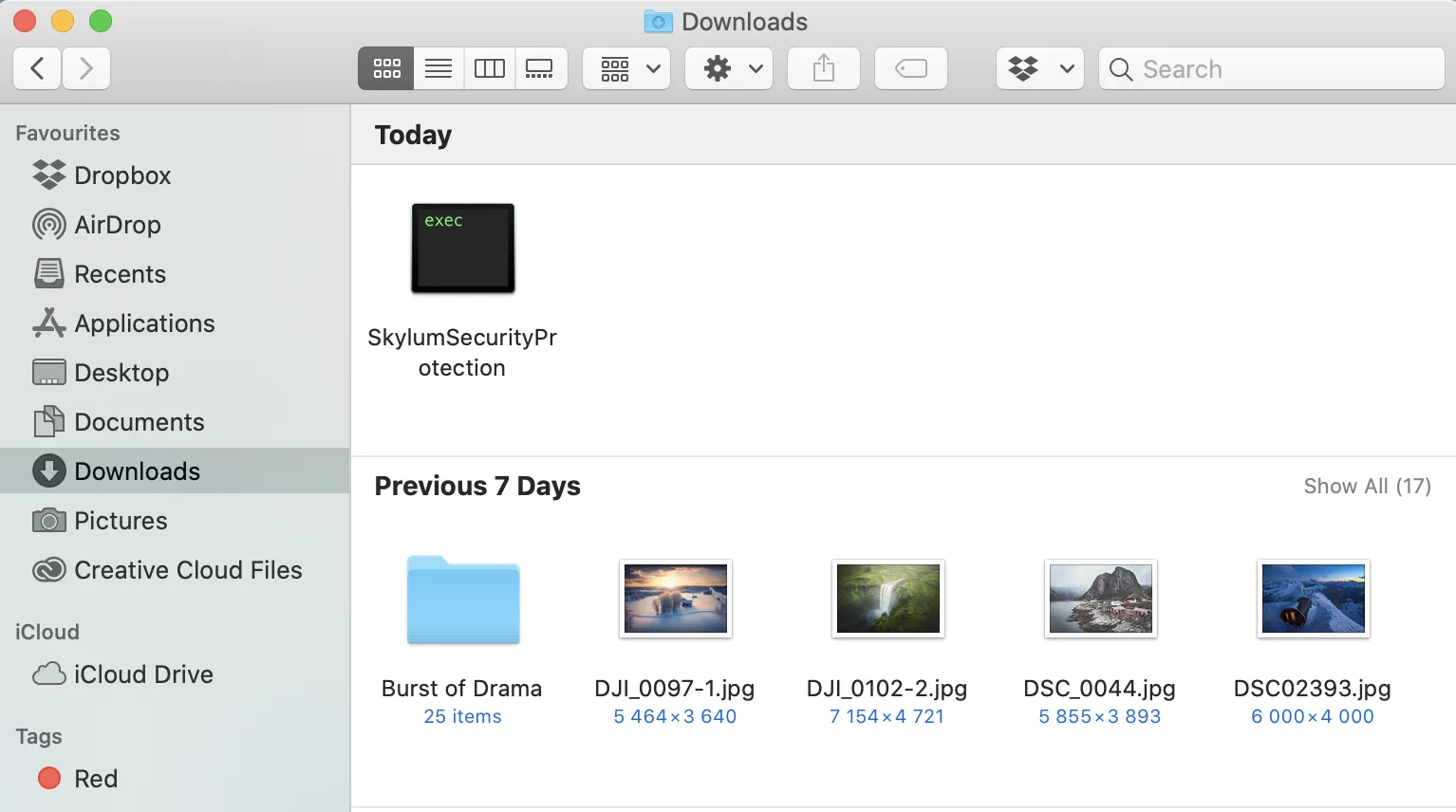This screenshot has width=1456, height=812.
Task: Go forward with the forward arrow
Action: pos(86,68)
